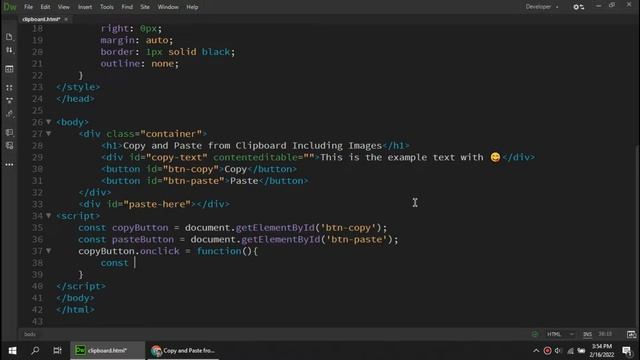The image size is (640, 360).
Task: Toggle INS insert mode in status bar
Action: [x=587, y=334]
